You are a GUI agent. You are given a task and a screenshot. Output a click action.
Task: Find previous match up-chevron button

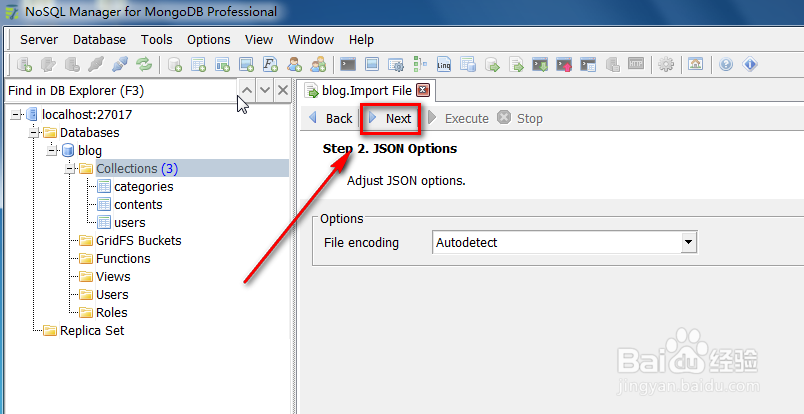247,90
